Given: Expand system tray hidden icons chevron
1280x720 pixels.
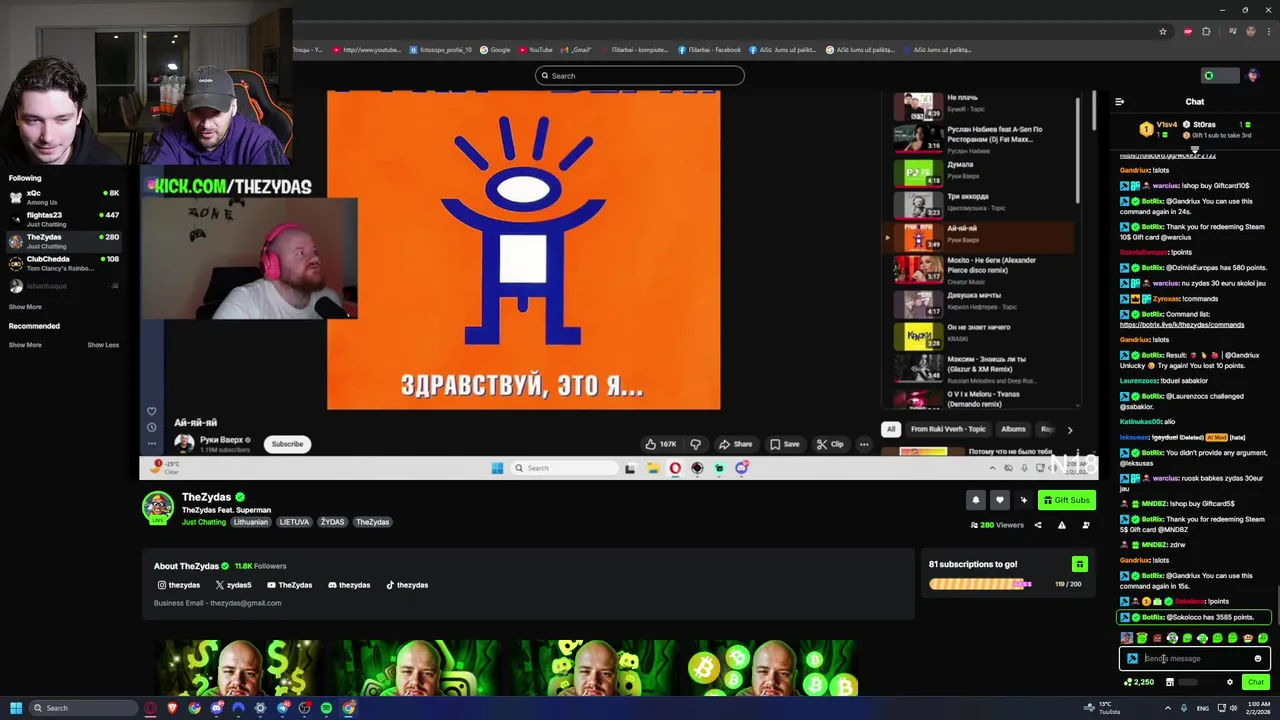Looking at the screenshot, I should pyautogui.click(x=1168, y=708).
